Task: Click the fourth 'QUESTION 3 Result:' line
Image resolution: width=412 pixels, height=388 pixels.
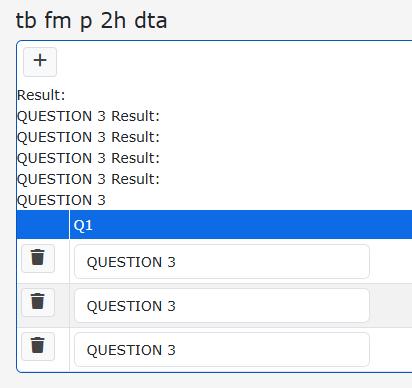Action: (x=88, y=179)
